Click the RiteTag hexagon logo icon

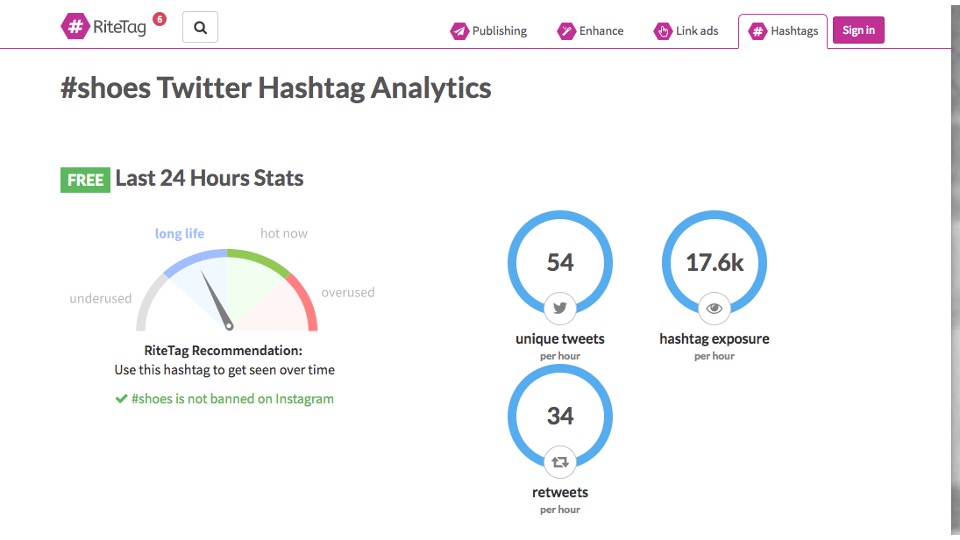pyautogui.click(x=76, y=27)
